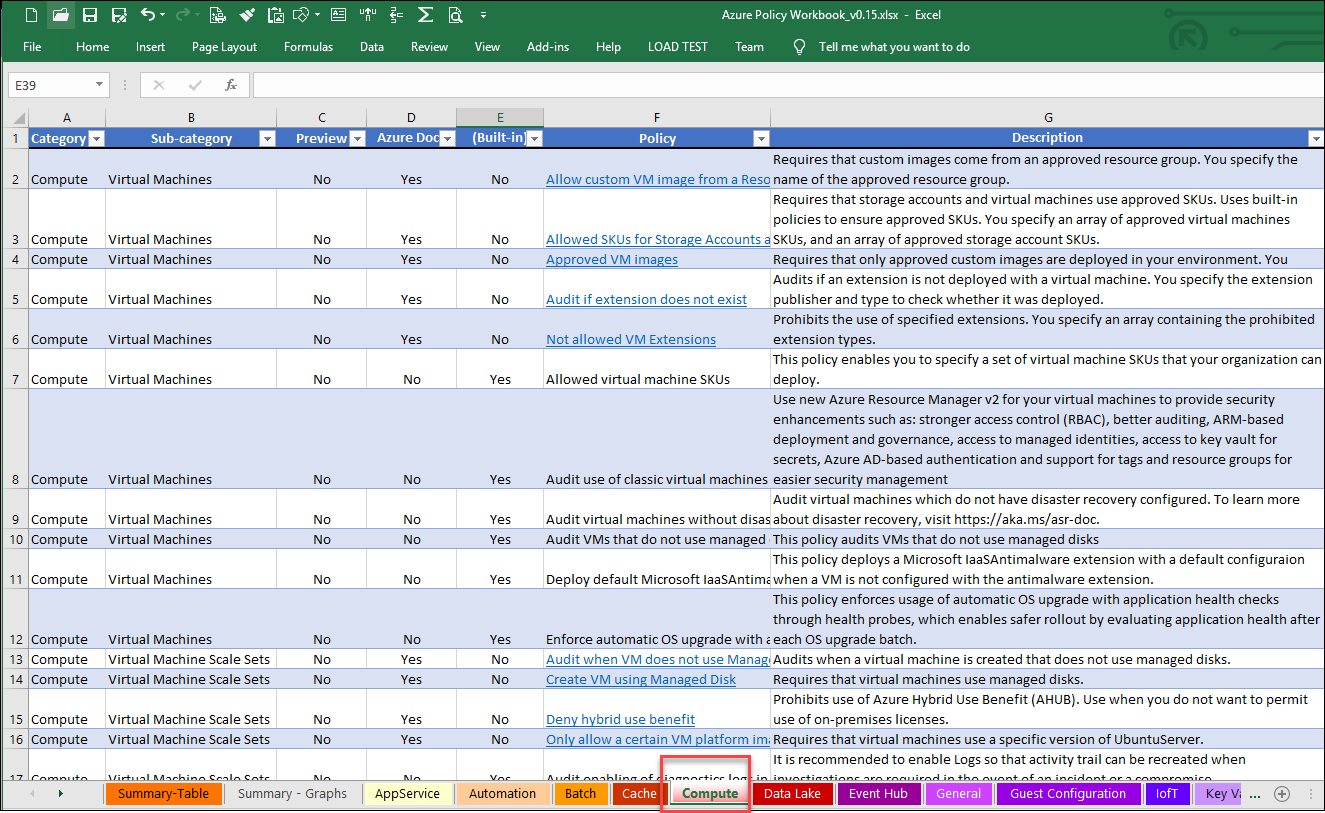
Task: Select the Format Painter brush icon
Action: (x=247, y=15)
